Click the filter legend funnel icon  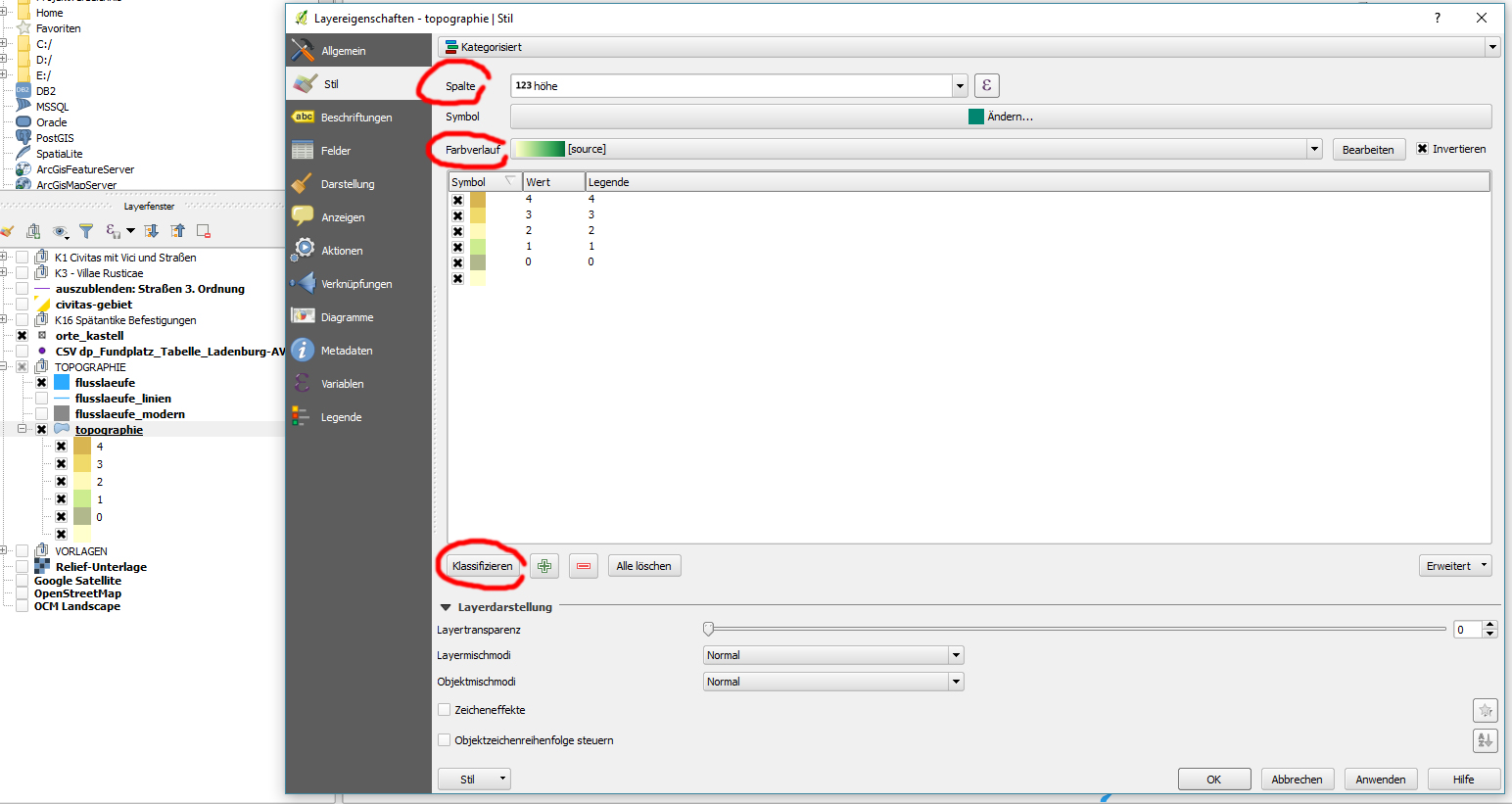[x=86, y=231]
